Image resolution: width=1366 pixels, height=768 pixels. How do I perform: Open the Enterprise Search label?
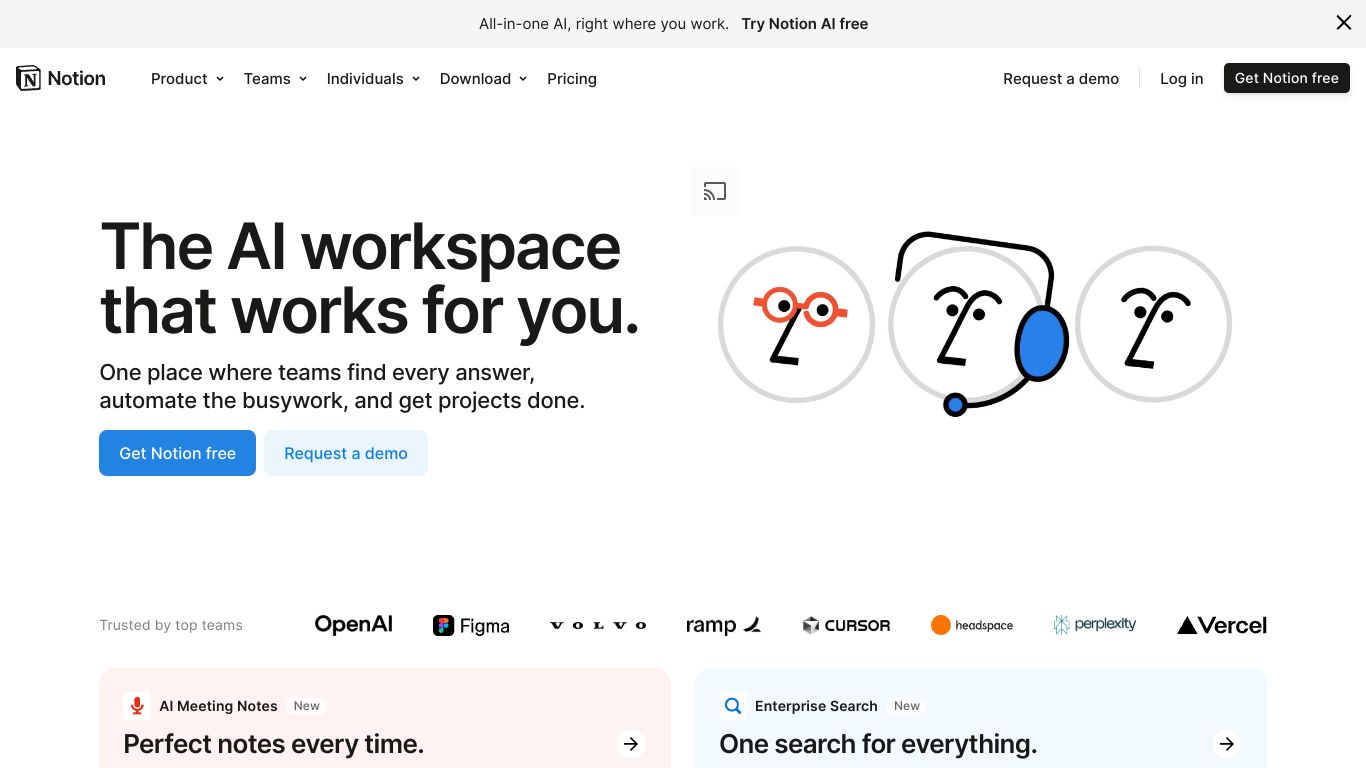pos(816,706)
